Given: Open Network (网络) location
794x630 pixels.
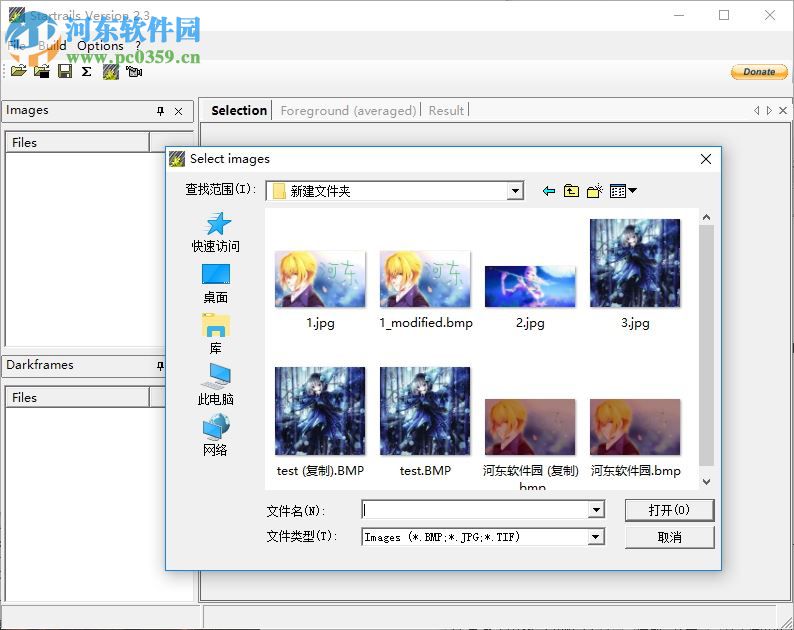Looking at the screenshot, I should point(216,436).
